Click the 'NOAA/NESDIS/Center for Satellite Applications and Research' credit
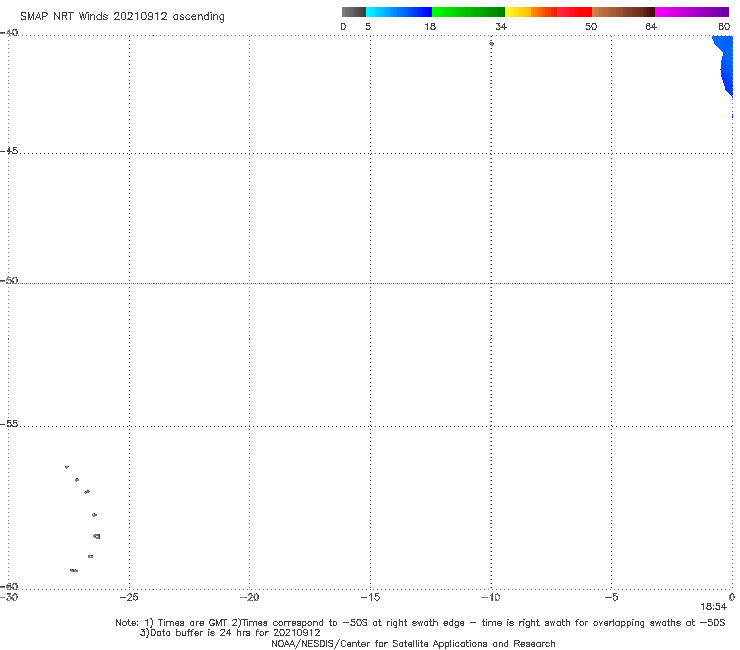Screen dimensions: 740x650 click(413, 644)
